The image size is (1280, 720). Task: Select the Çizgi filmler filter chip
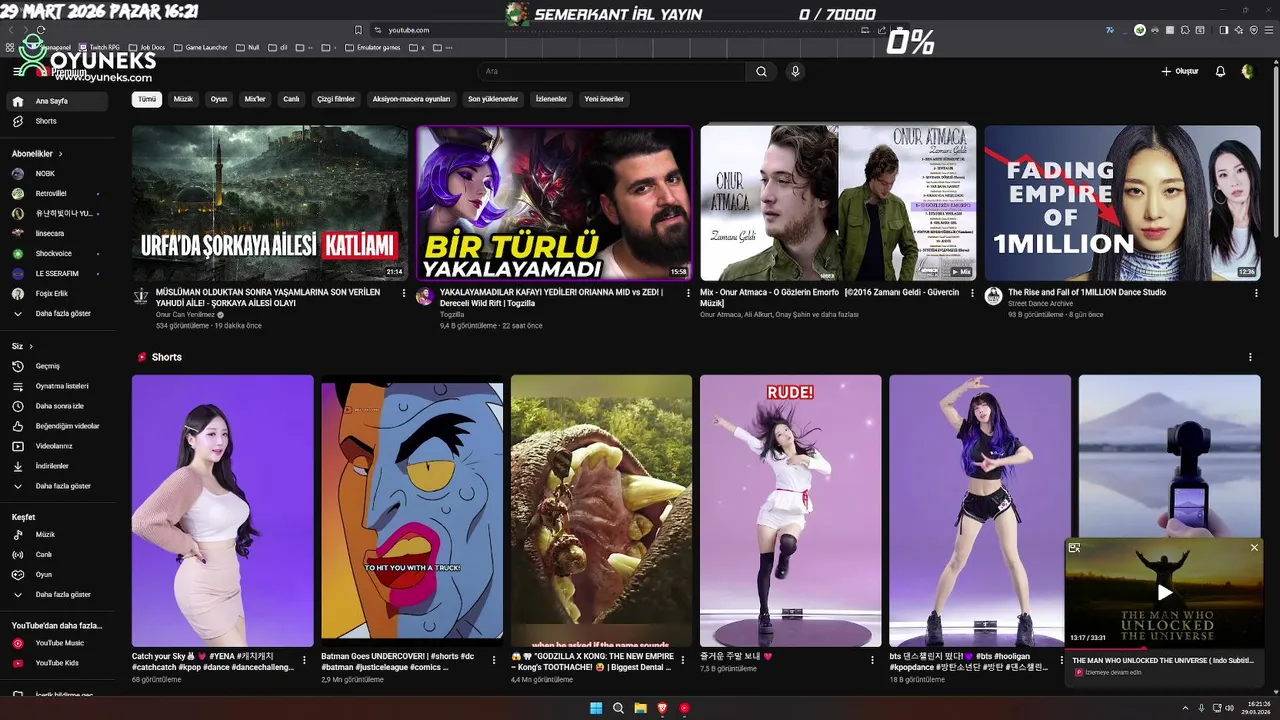coord(336,99)
